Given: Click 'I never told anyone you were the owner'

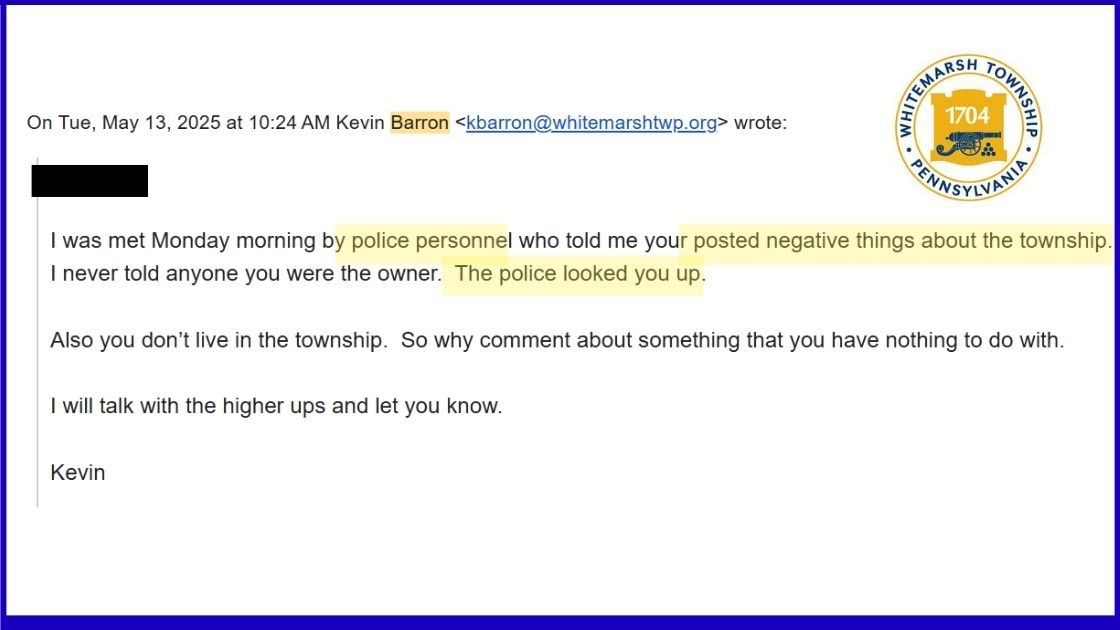Looking at the screenshot, I should [x=246, y=274].
